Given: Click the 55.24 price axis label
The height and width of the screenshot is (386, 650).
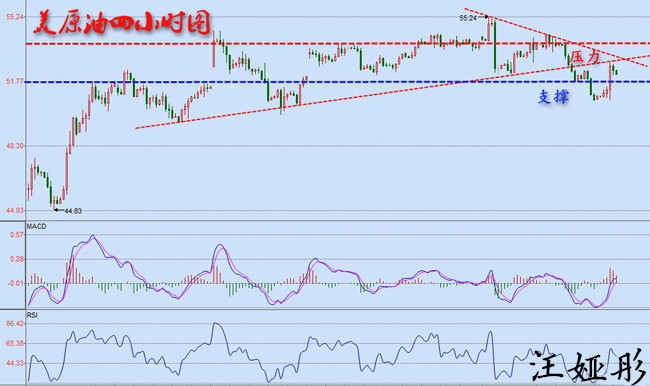Looking at the screenshot, I should 15,17.
